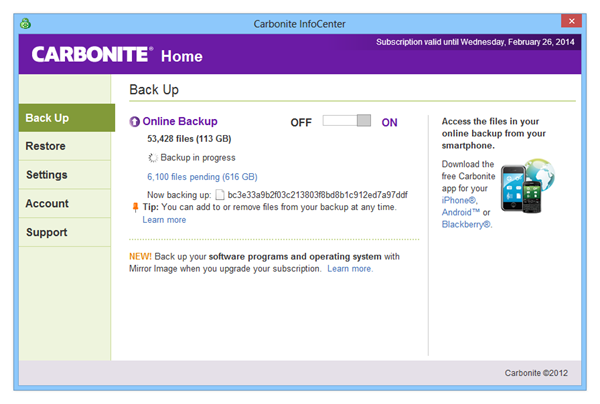
Task: Click the Carbonite ©2012 footer text
Action: point(536,373)
